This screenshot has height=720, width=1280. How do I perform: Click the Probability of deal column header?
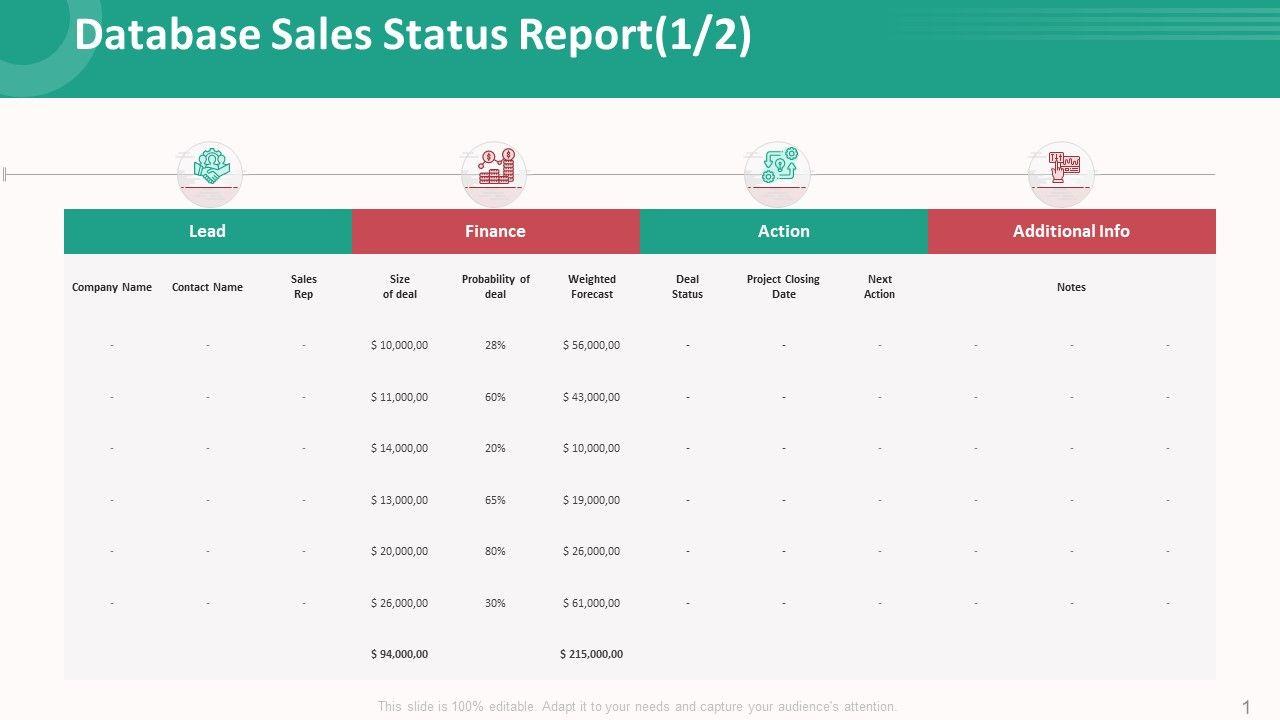coord(496,287)
